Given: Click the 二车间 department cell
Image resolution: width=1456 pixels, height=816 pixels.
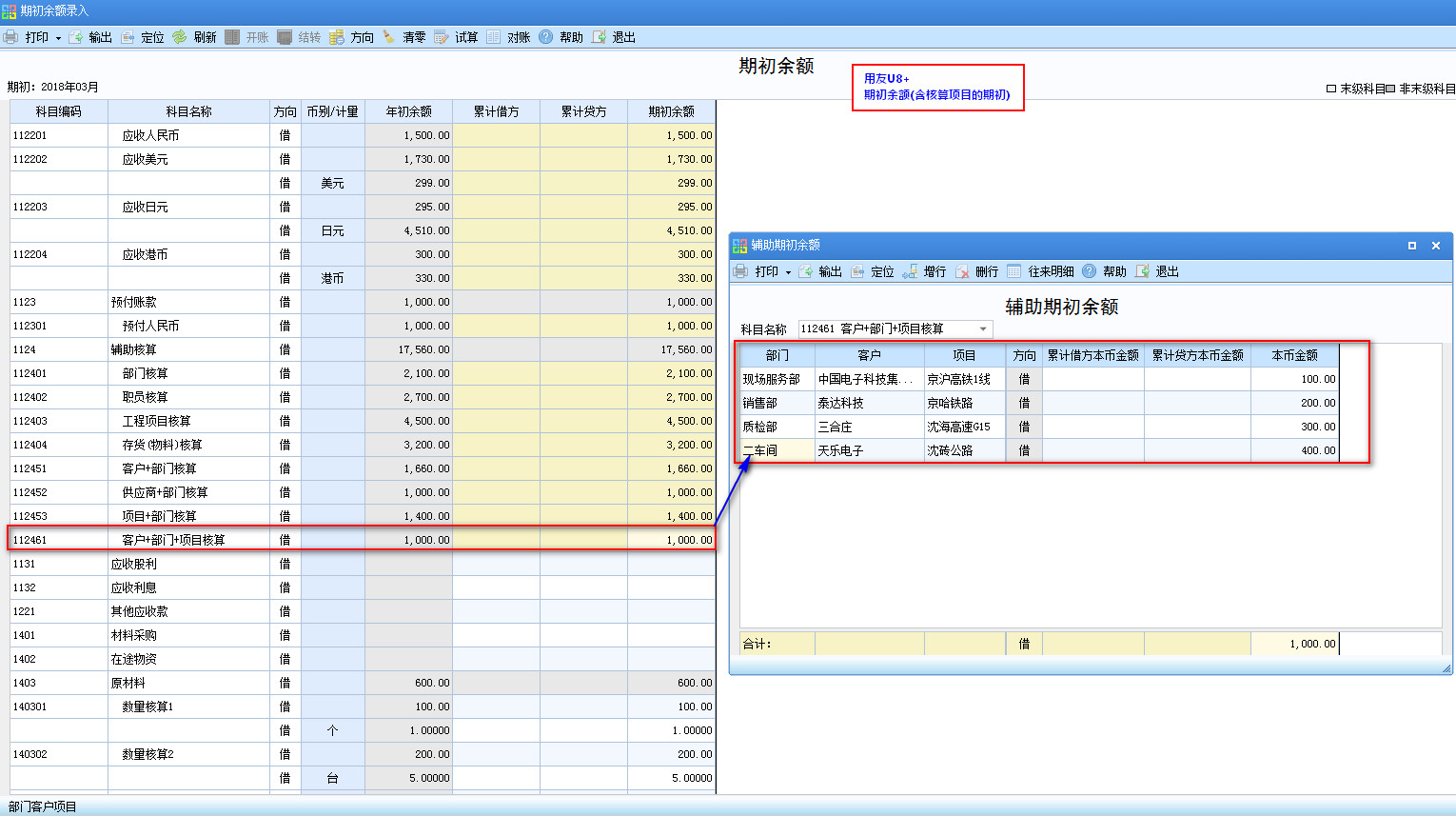Looking at the screenshot, I should pos(777,450).
